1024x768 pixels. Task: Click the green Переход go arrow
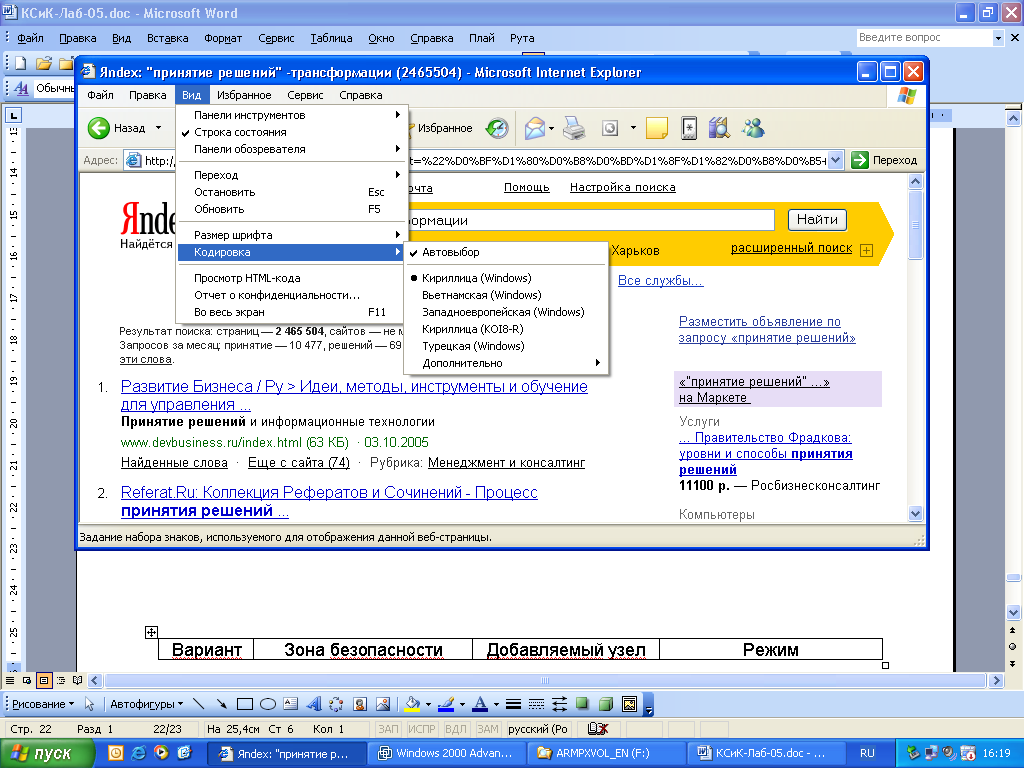pyautogui.click(x=860, y=160)
